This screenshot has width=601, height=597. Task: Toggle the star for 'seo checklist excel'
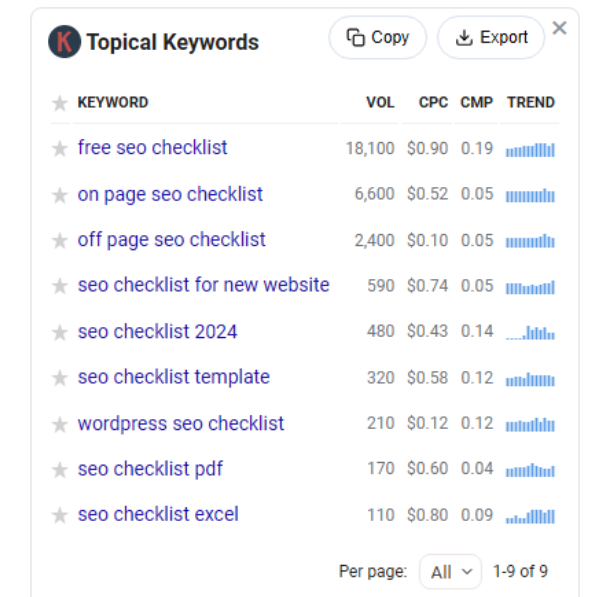pyautogui.click(x=60, y=515)
